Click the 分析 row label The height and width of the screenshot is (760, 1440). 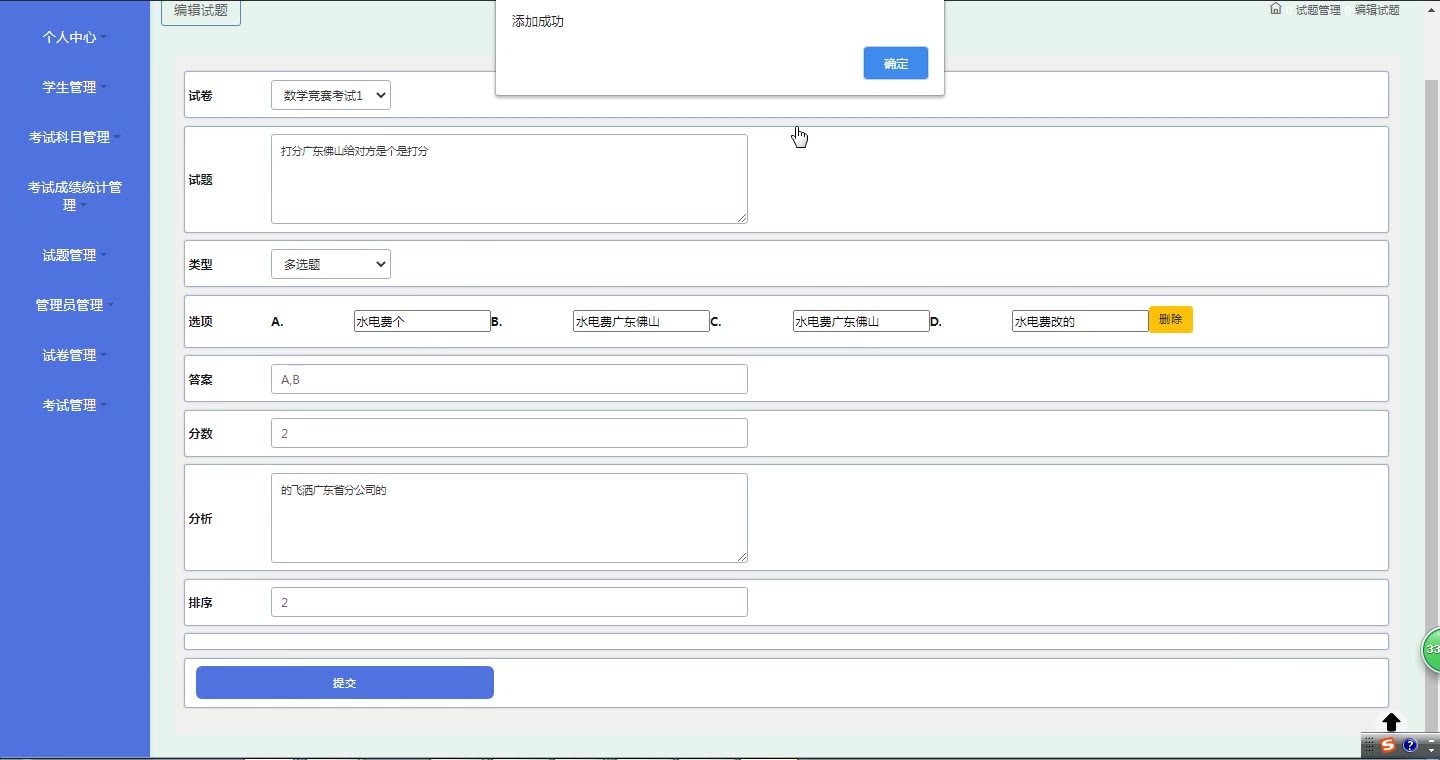(200, 518)
